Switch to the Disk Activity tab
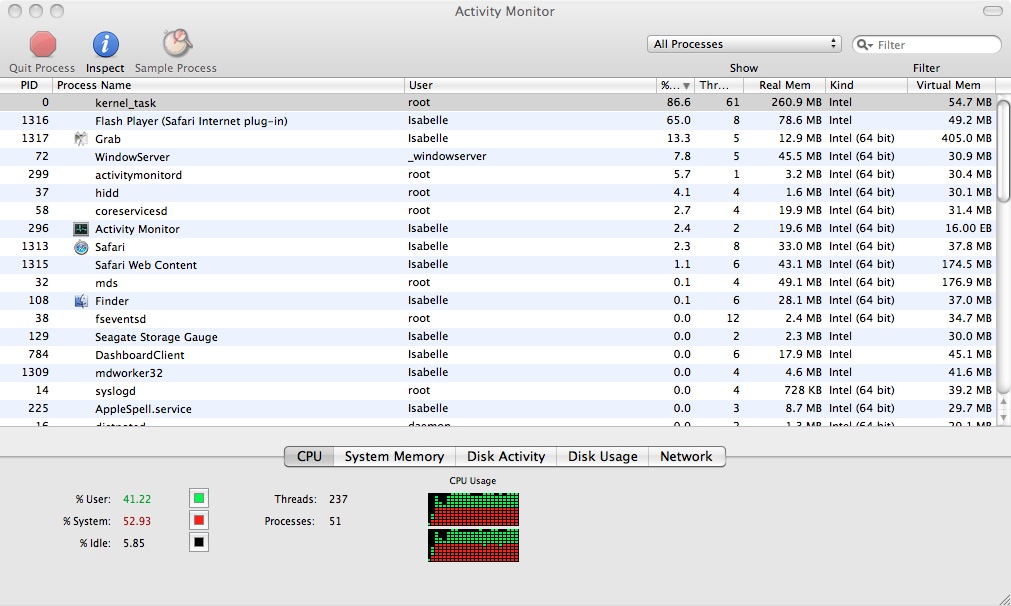 (x=506, y=456)
